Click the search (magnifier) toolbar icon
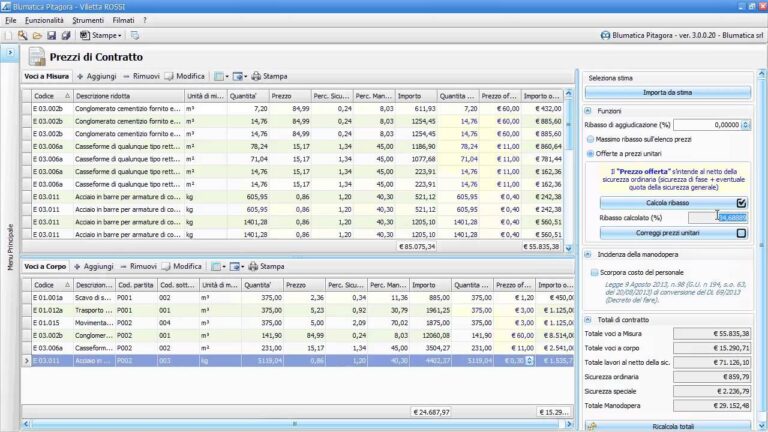This screenshot has height=432, width=768. tap(23, 35)
